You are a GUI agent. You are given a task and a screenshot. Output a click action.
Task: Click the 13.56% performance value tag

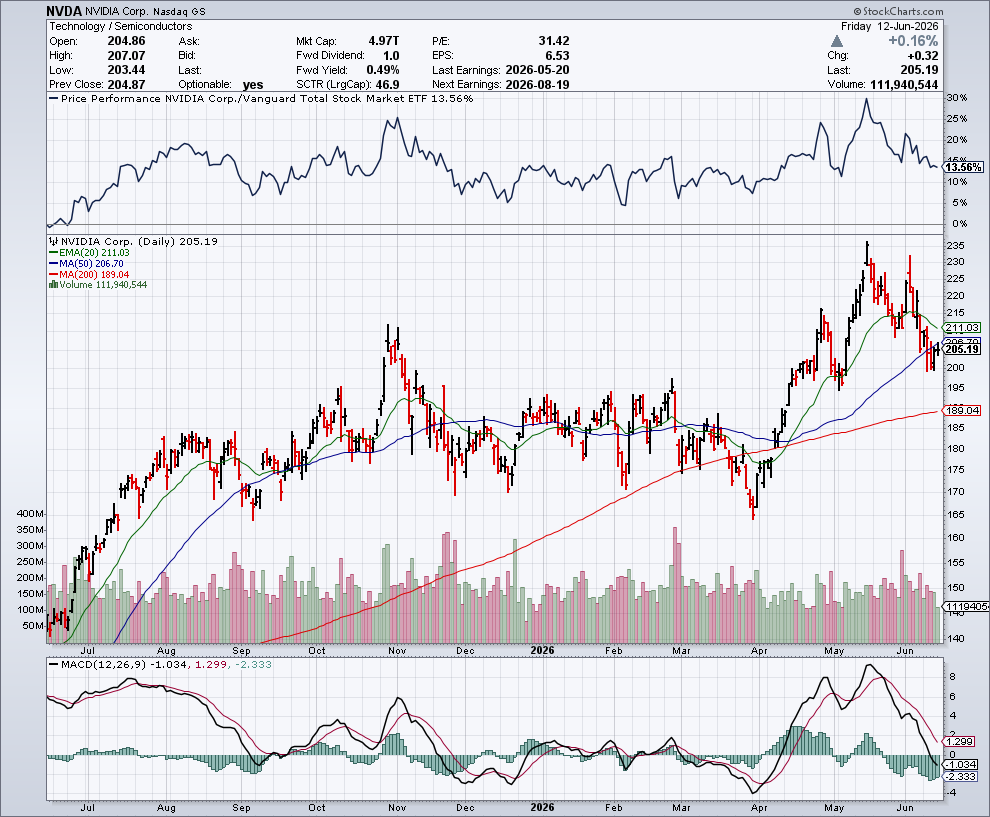[x=963, y=167]
